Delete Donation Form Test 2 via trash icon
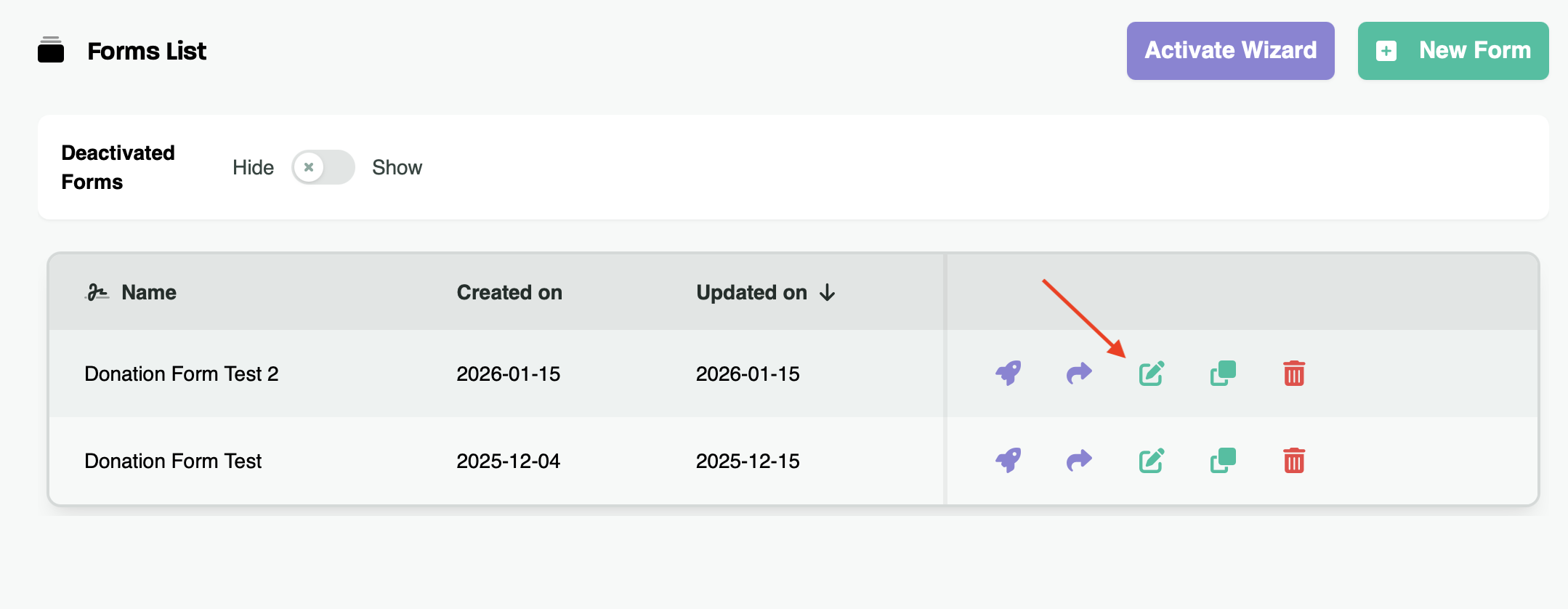The height and width of the screenshot is (609, 1568). click(1294, 374)
